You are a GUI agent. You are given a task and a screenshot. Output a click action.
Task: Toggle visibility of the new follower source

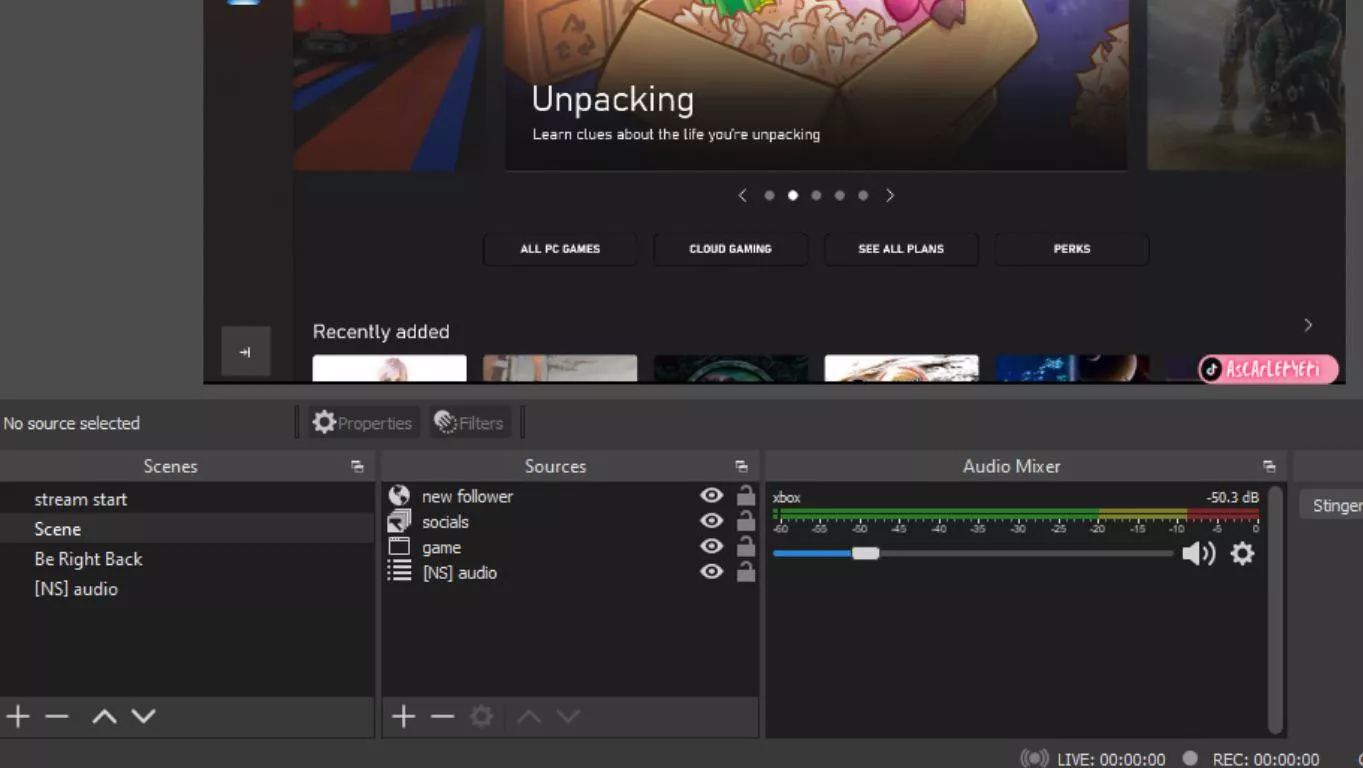711,495
